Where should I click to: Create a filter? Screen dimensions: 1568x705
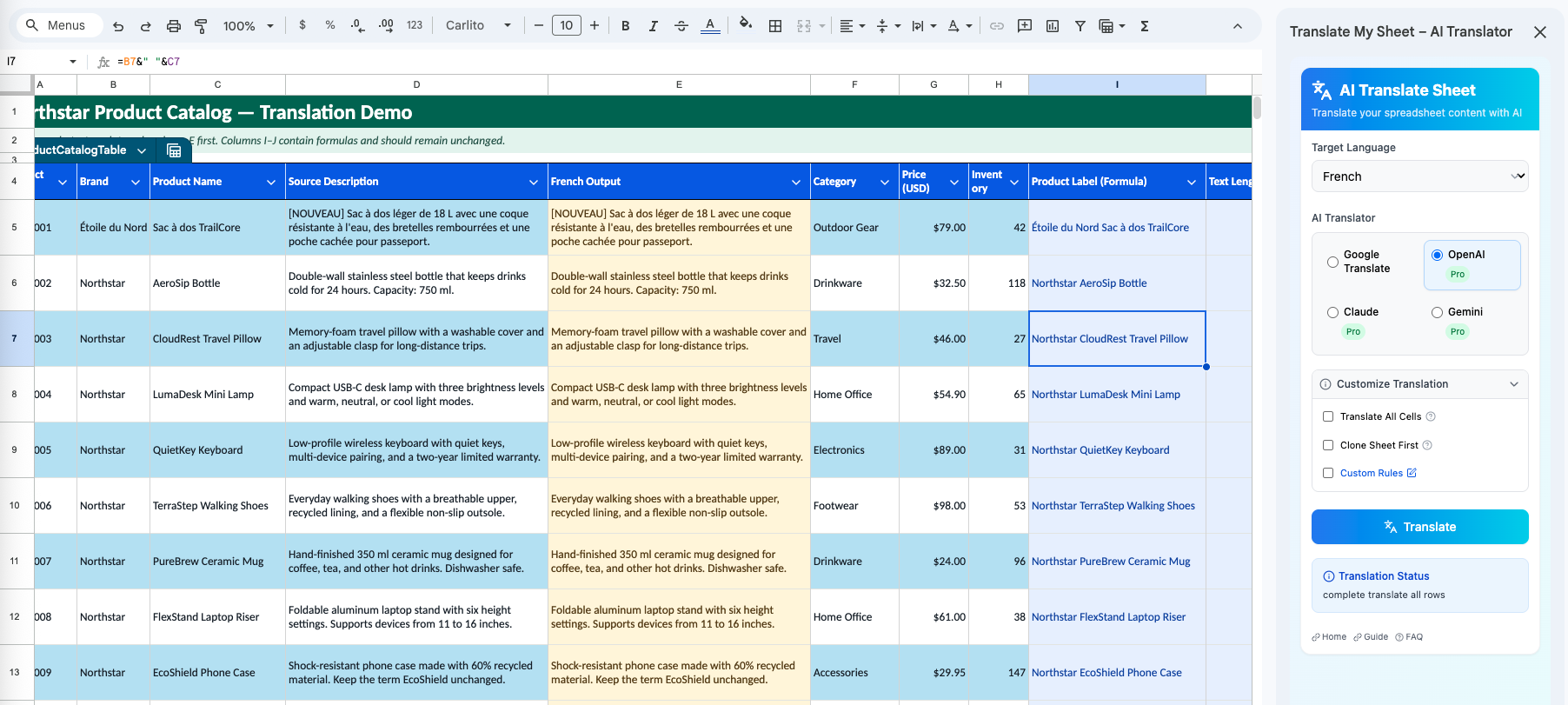coord(1080,26)
